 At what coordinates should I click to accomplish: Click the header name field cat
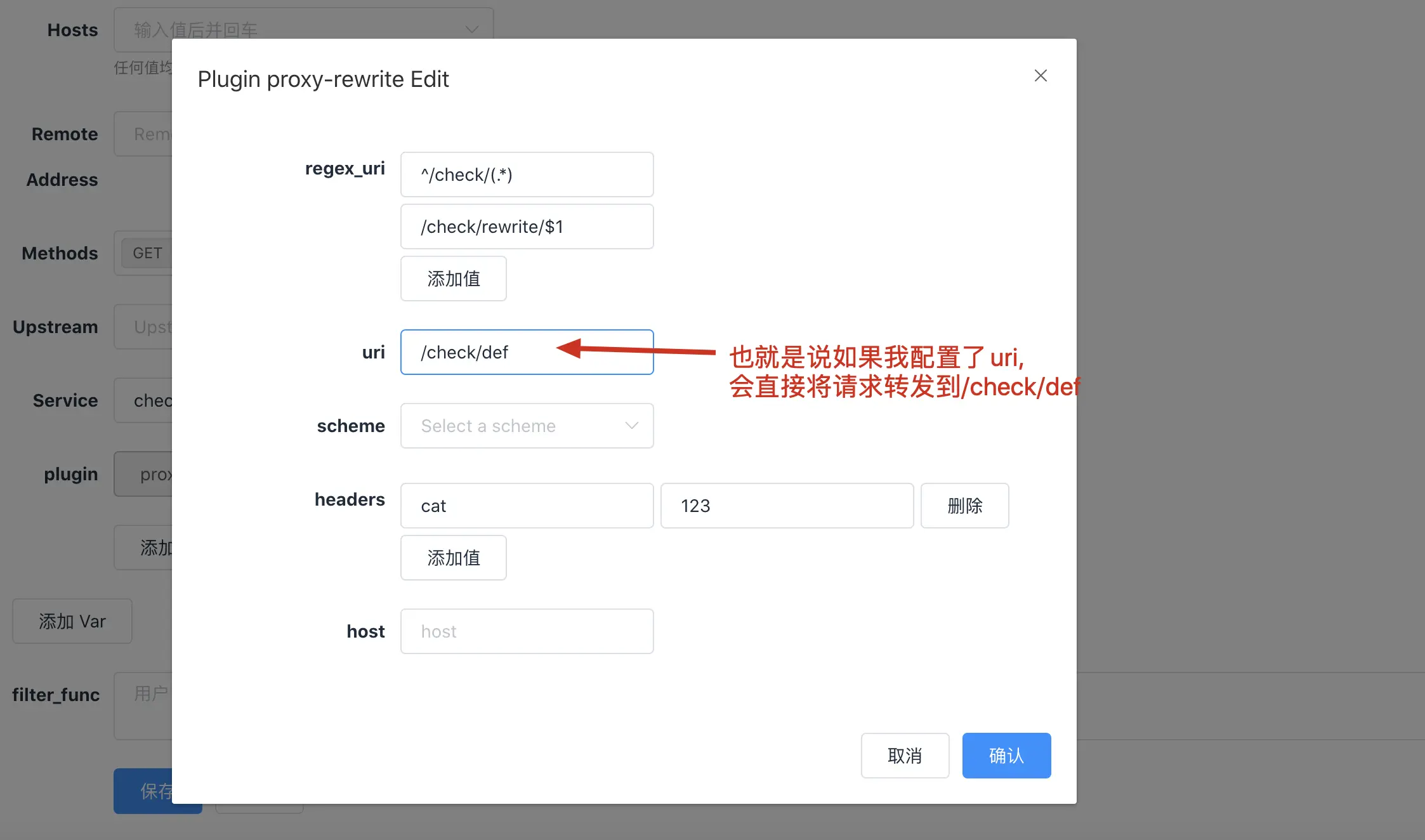tap(527, 506)
